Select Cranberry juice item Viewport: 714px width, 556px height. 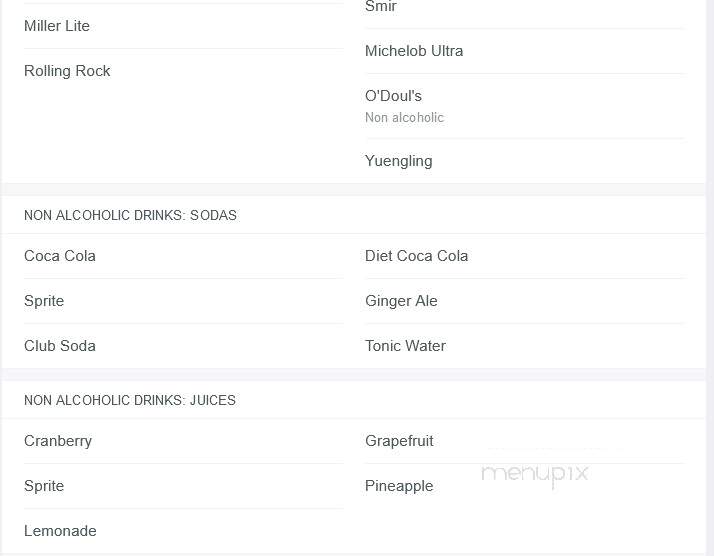pos(58,441)
